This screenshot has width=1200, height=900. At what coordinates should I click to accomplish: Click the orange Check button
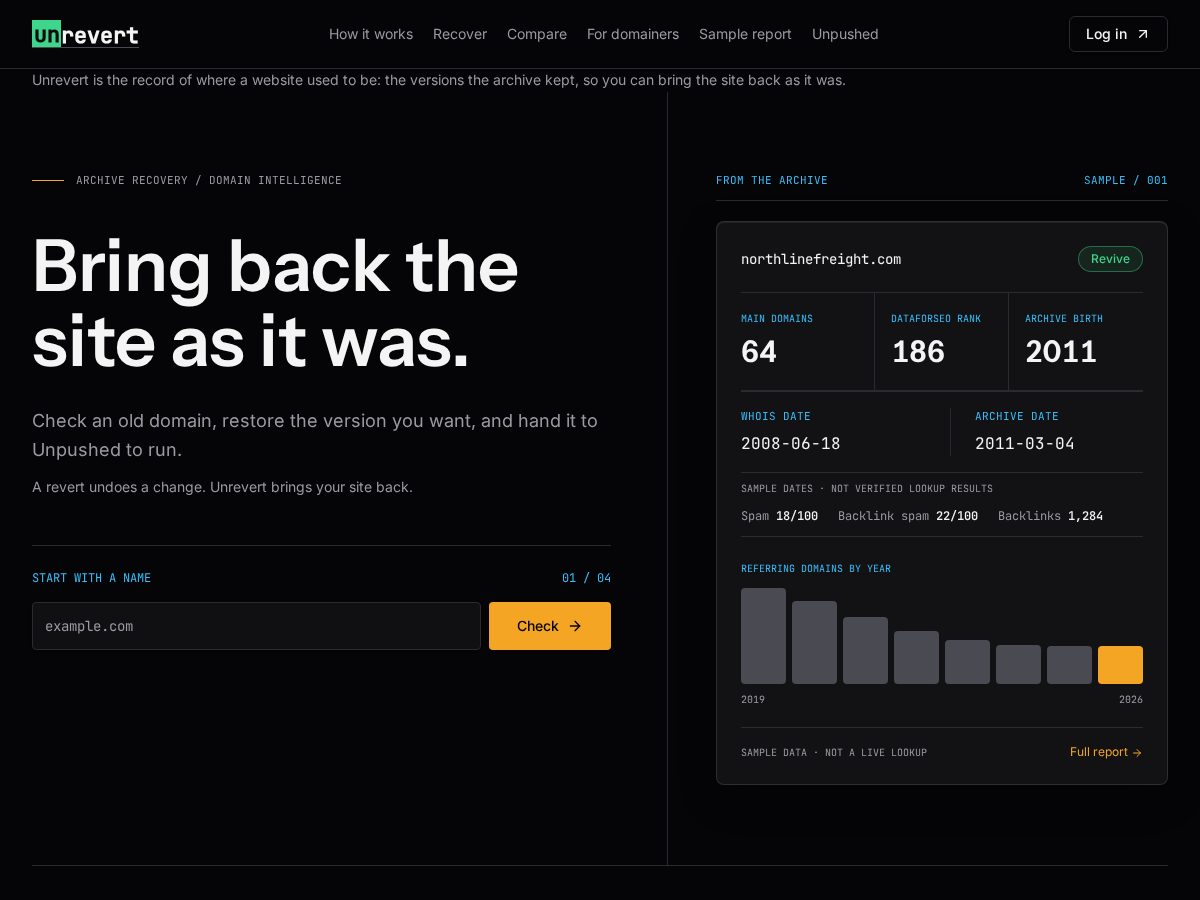(550, 626)
